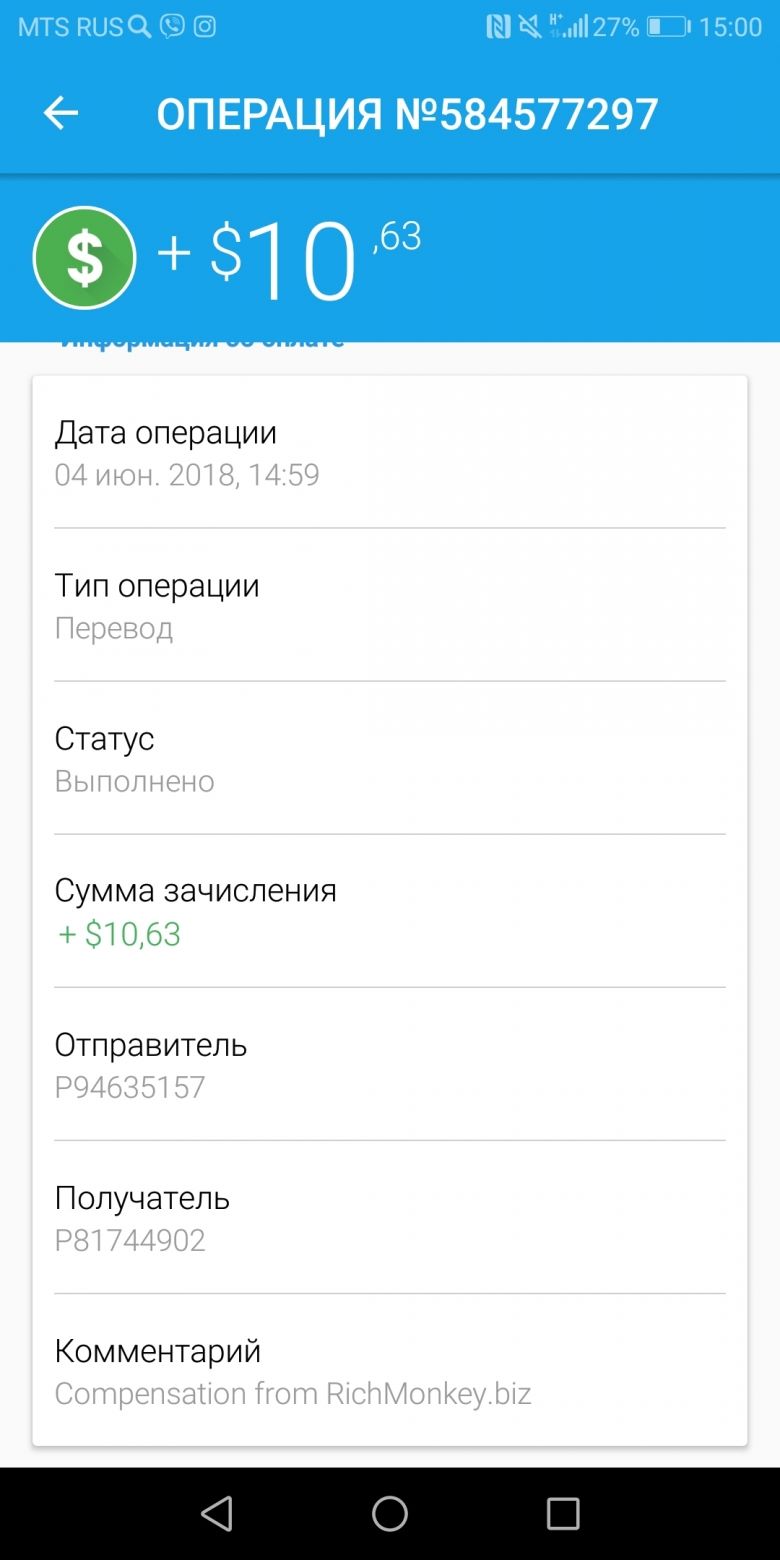Image resolution: width=780 pixels, height=1560 pixels.
Task: Tap the muted sound status icon
Action: point(530,27)
